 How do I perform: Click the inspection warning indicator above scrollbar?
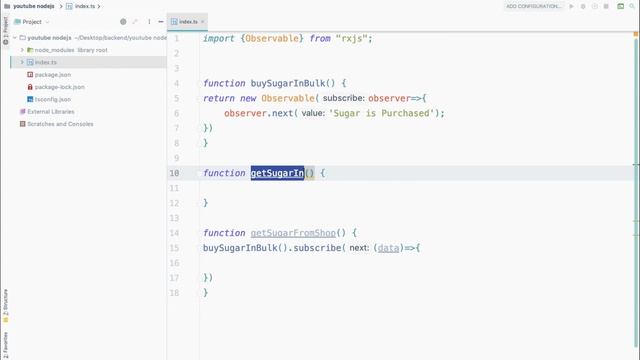click(x=636, y=34)
